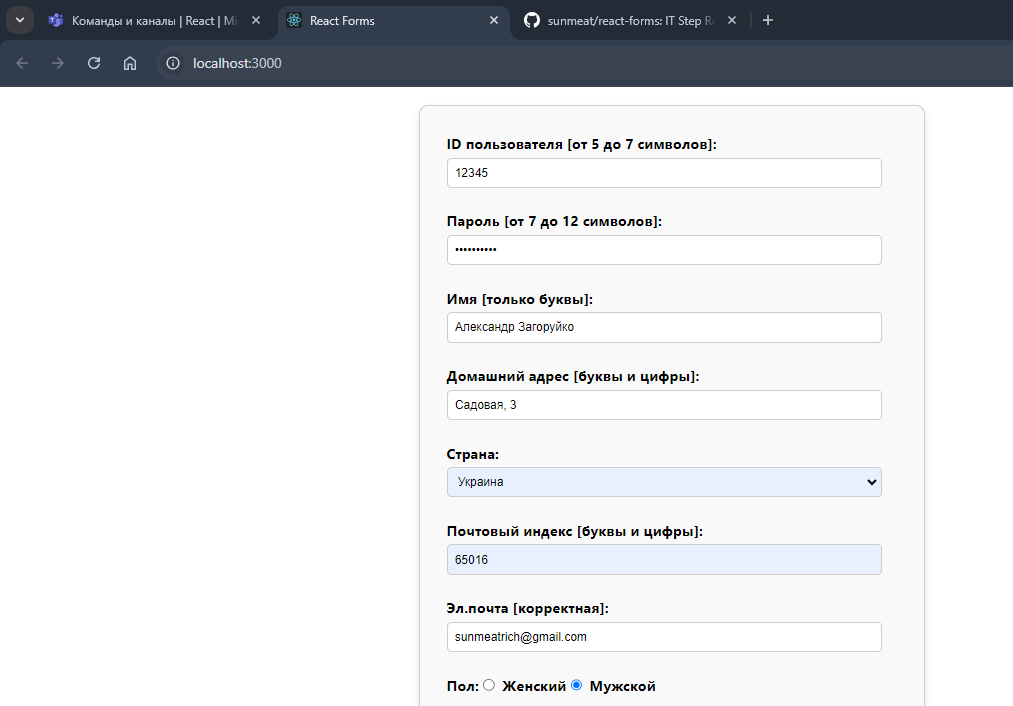Open a new browser tab
The width and height of the screenshot is (1013, 706).
pyautogui.click(x=768, y=20)
